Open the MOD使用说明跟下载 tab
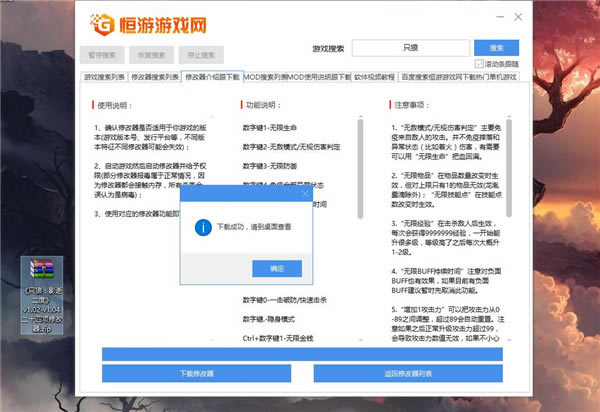Image resolution: width=600 pixels, height=412 pixels. tap(319, 77)
